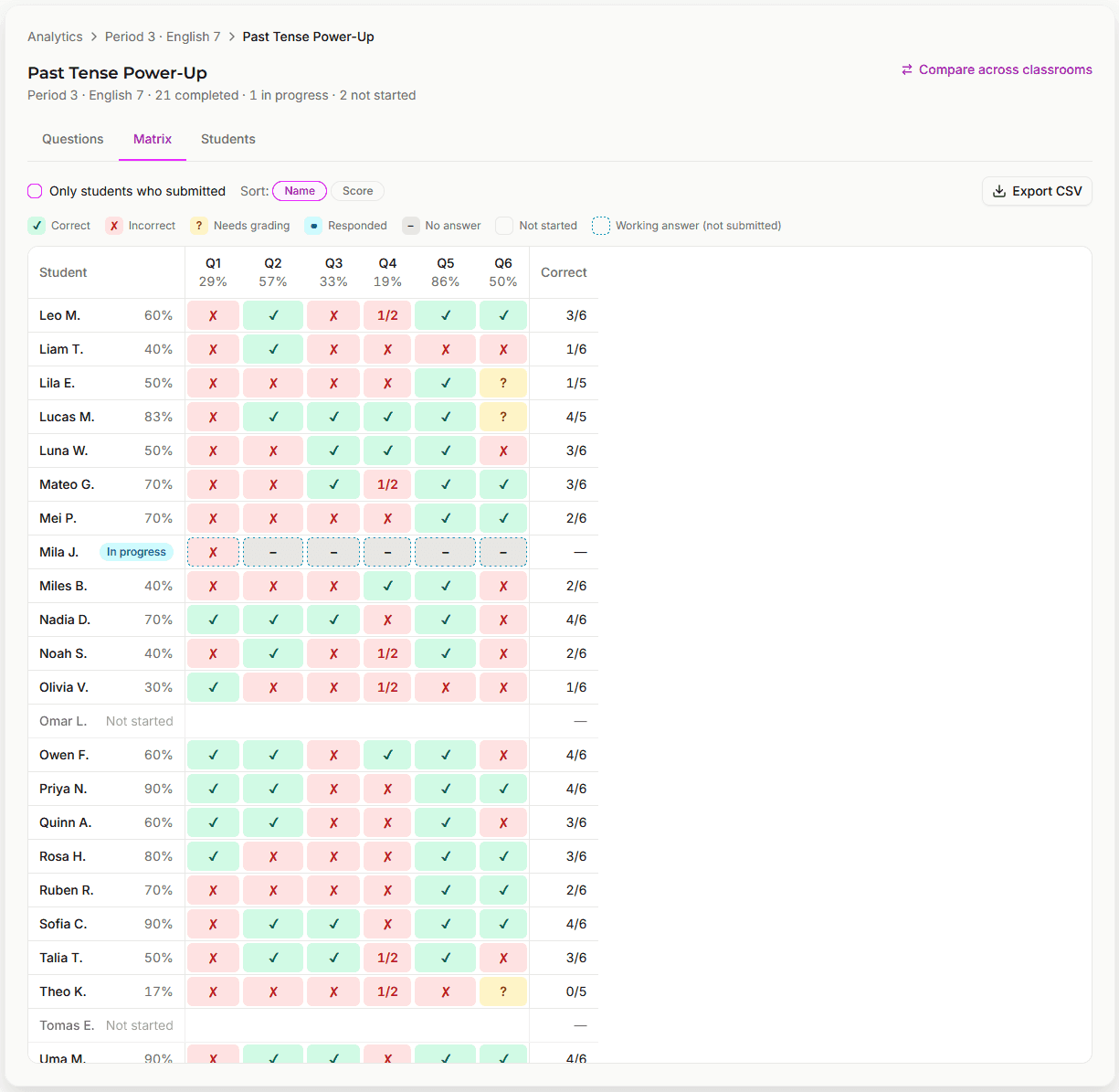Image resolution: width=1119 pixels, height=1092 pixels.
Task: Open Lucas M.'s Q6 needs-grading cell
Action: 503,417
